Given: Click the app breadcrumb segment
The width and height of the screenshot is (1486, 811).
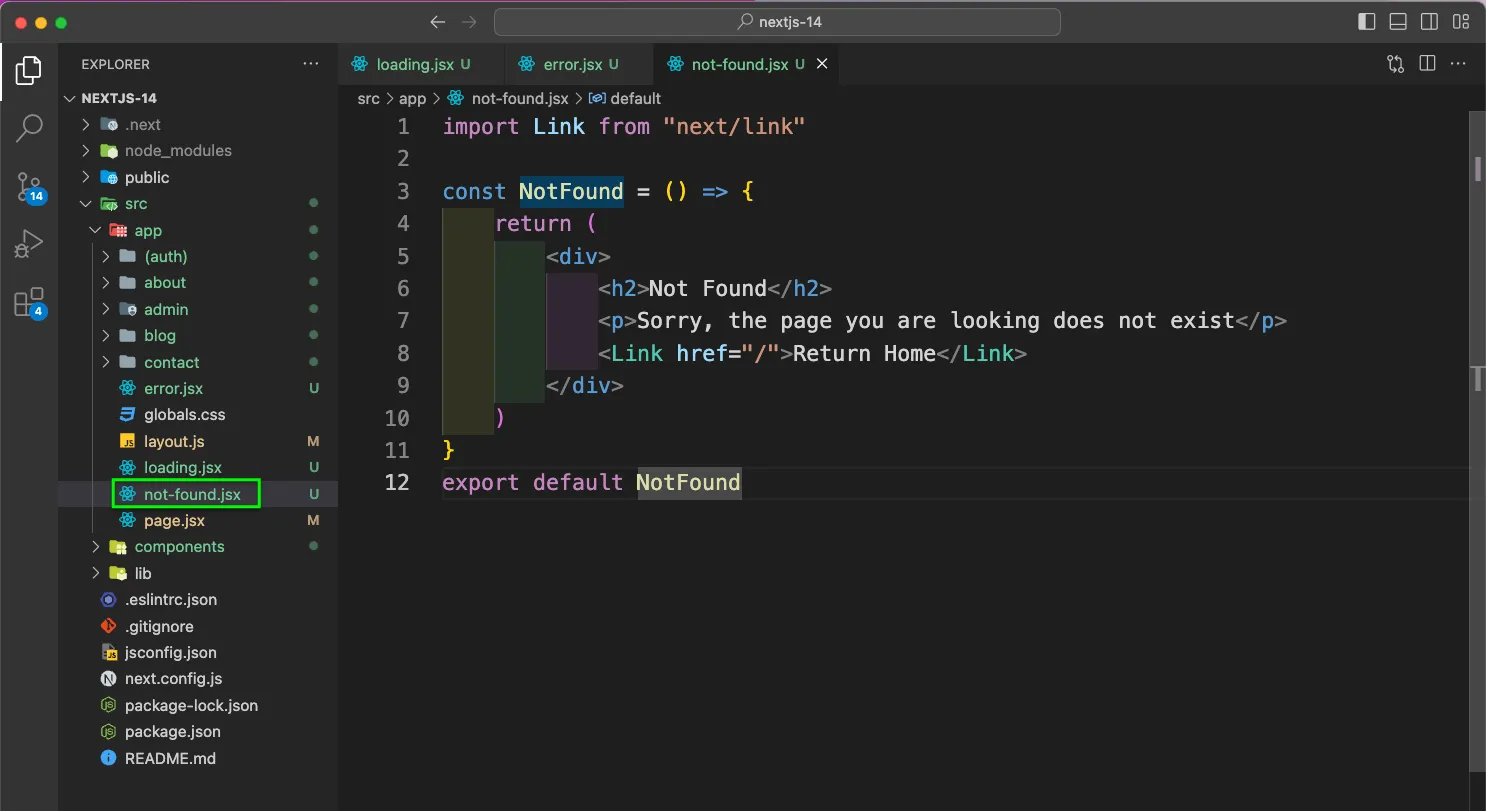Looking at the screenshot, I should click(412, 98).
